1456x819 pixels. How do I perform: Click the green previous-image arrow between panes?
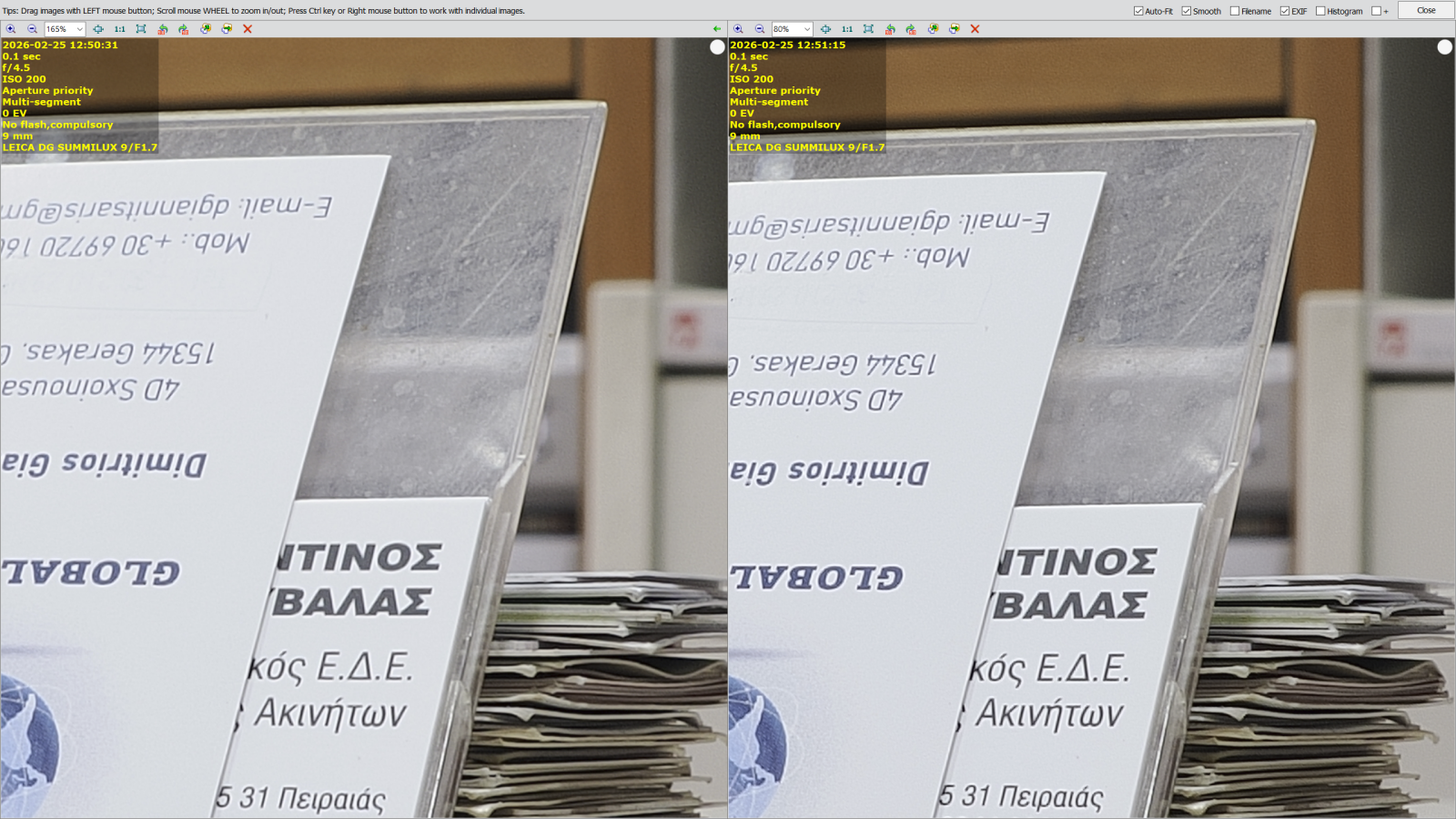[x=716, y=30]
